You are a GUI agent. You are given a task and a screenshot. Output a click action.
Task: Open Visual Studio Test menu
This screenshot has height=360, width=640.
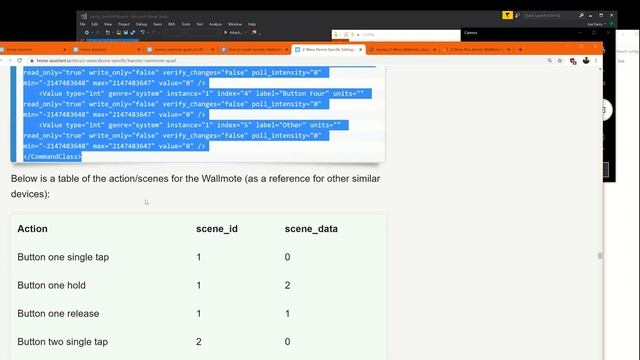200,24
